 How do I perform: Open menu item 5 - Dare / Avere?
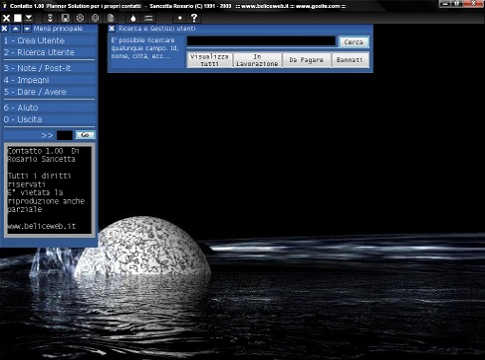(49, 92)
